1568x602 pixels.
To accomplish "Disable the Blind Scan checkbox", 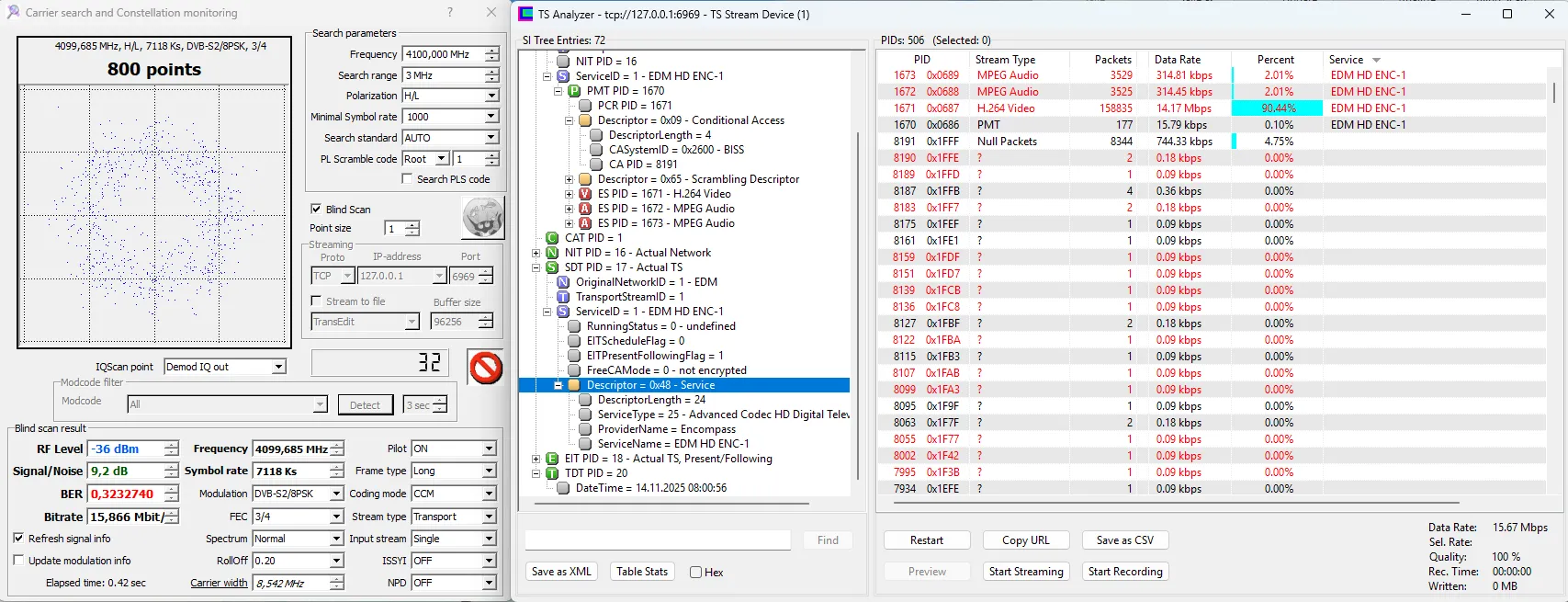I will [316, 210].
